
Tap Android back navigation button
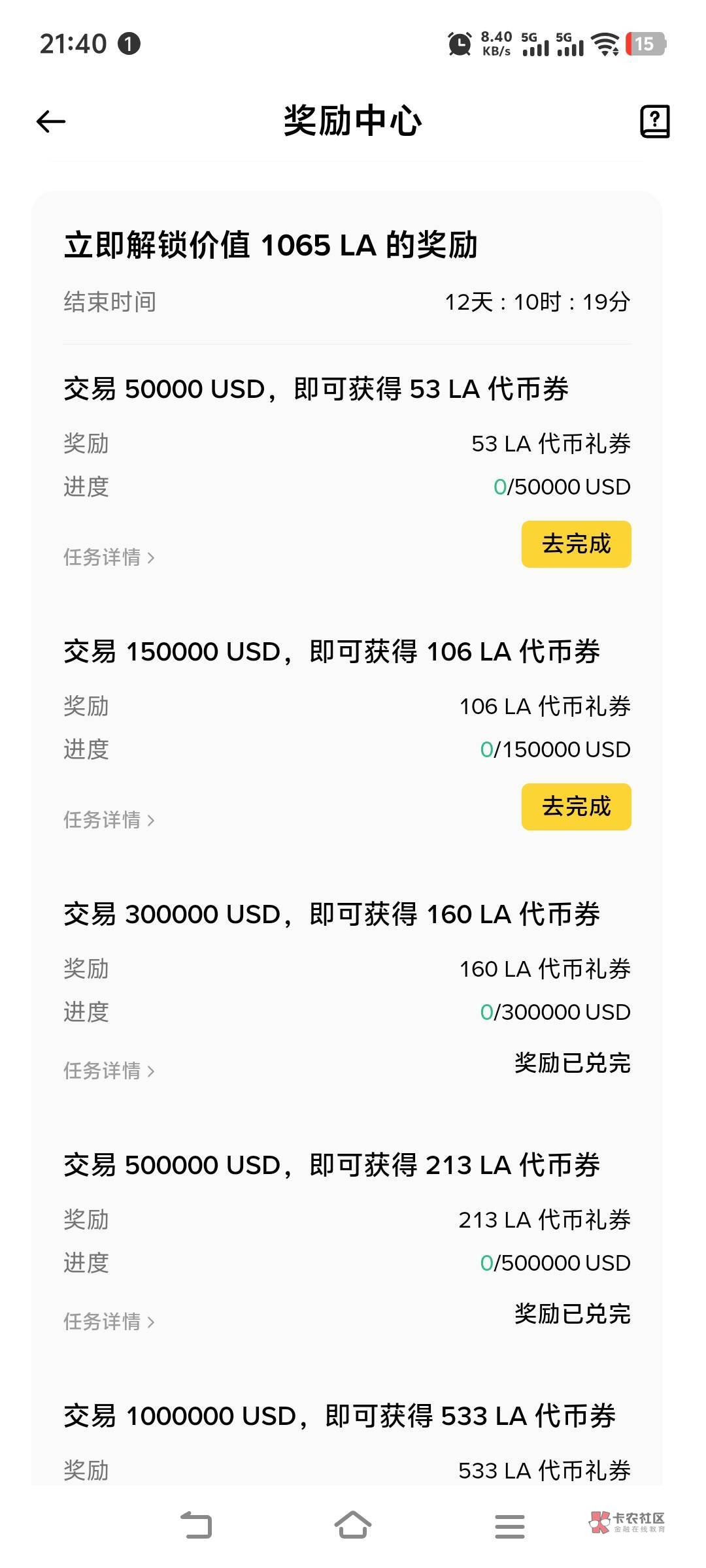[x=196, y=1526]
